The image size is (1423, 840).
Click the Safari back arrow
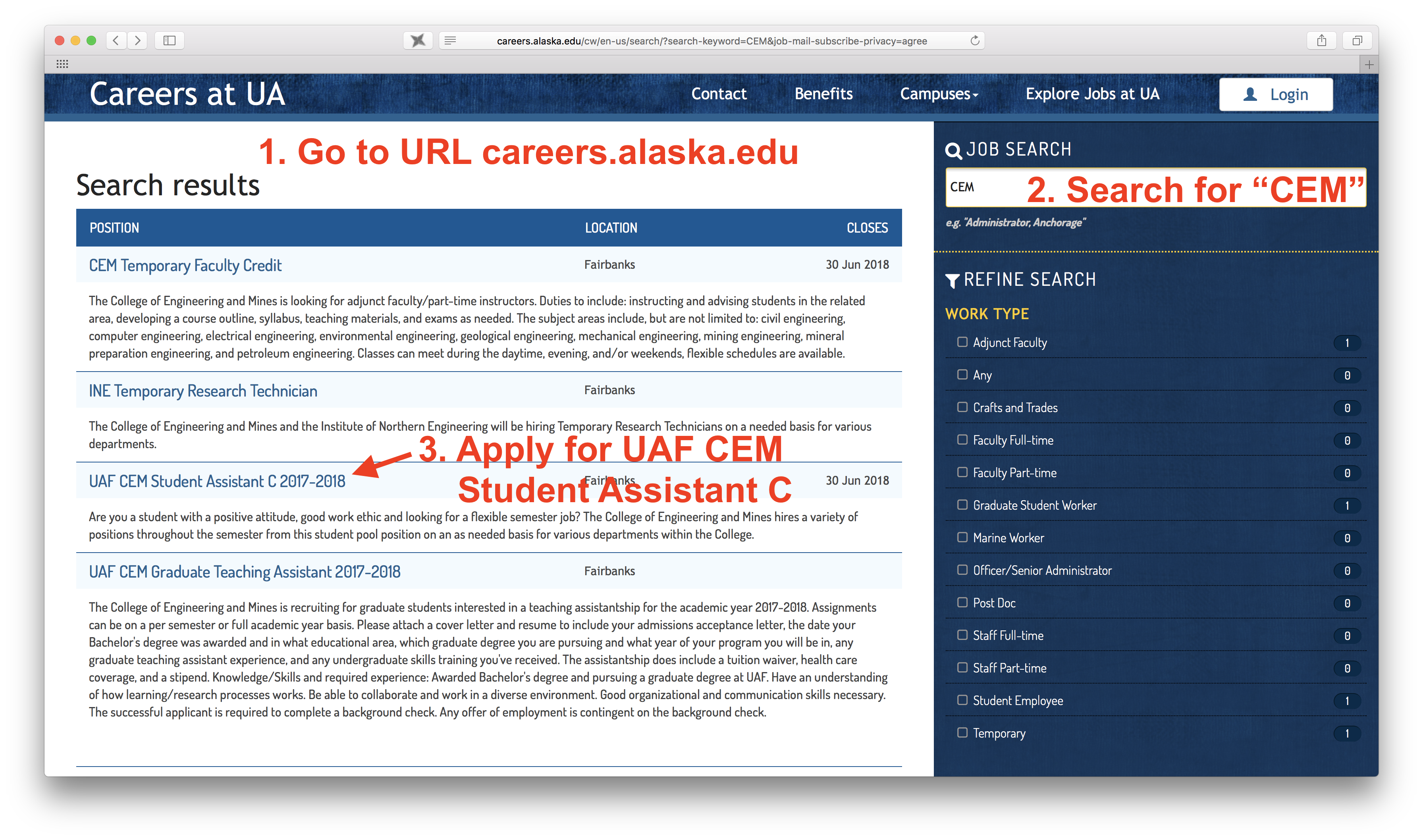[x=116, y=40]
